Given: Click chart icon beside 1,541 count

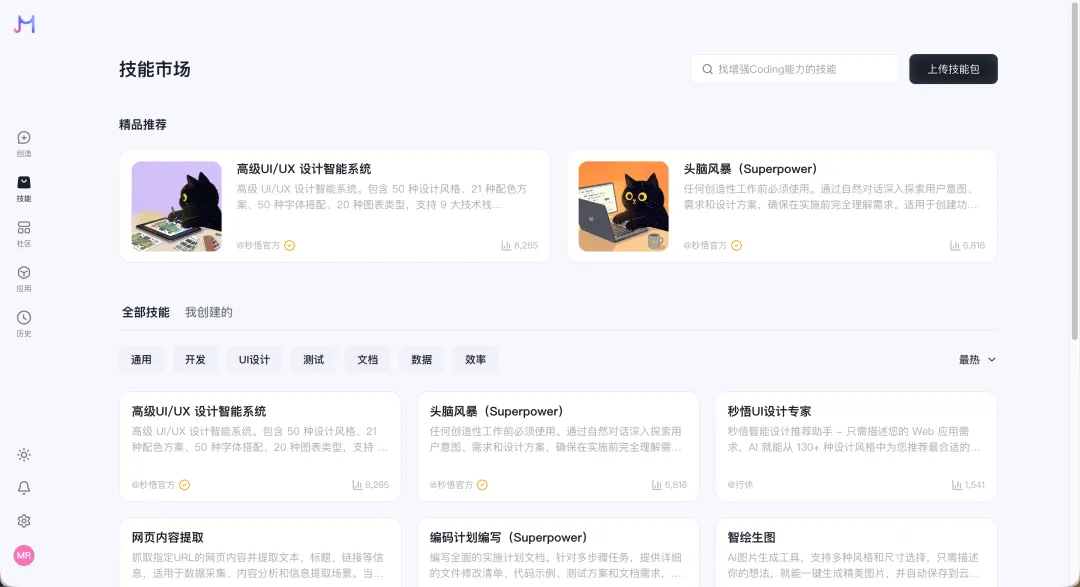Looking at the screenshot, I should click(x=957, y=485).
